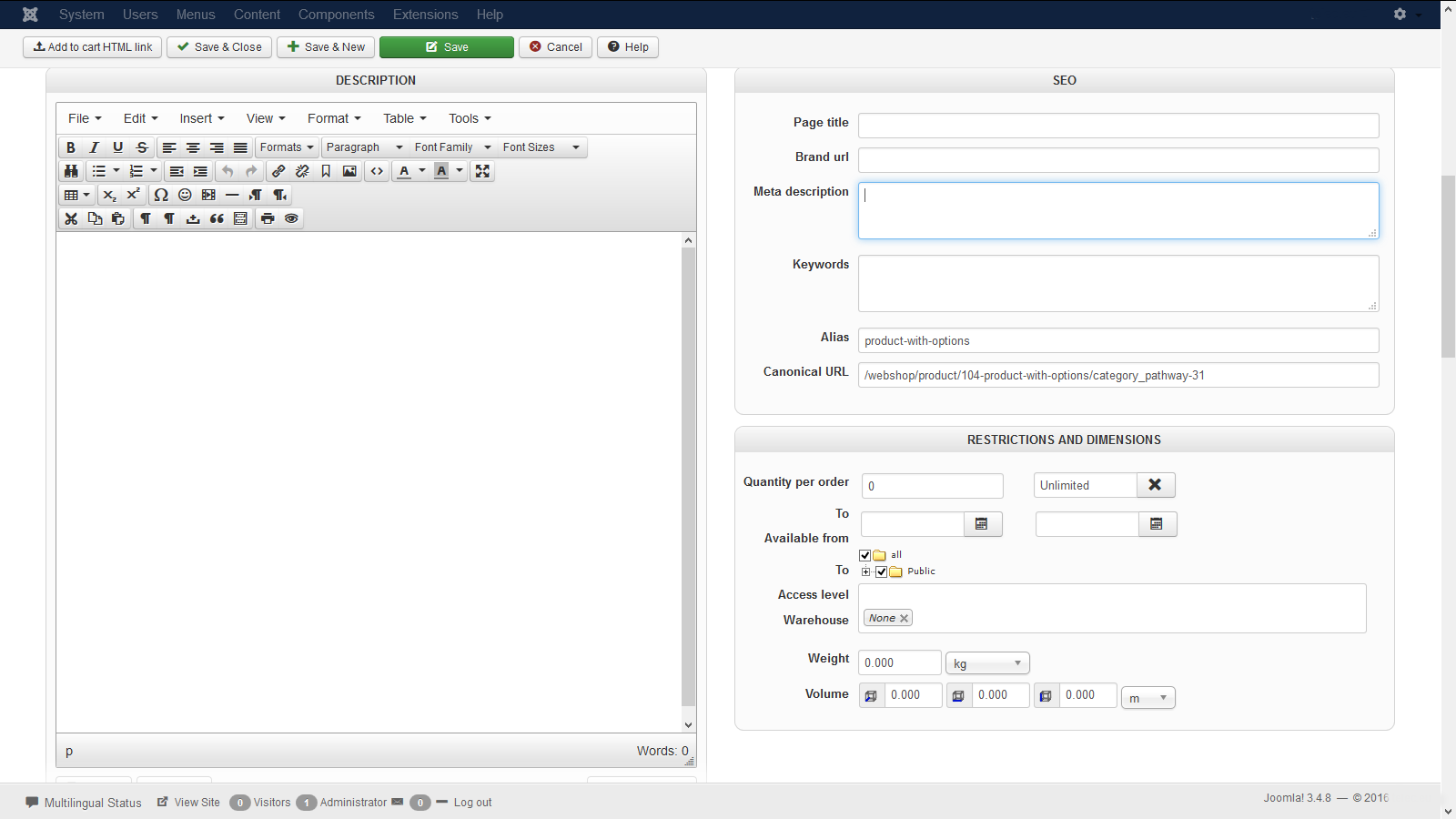Toggle right text alignment
Viewport: 1456px width, 819px height.
217,147
